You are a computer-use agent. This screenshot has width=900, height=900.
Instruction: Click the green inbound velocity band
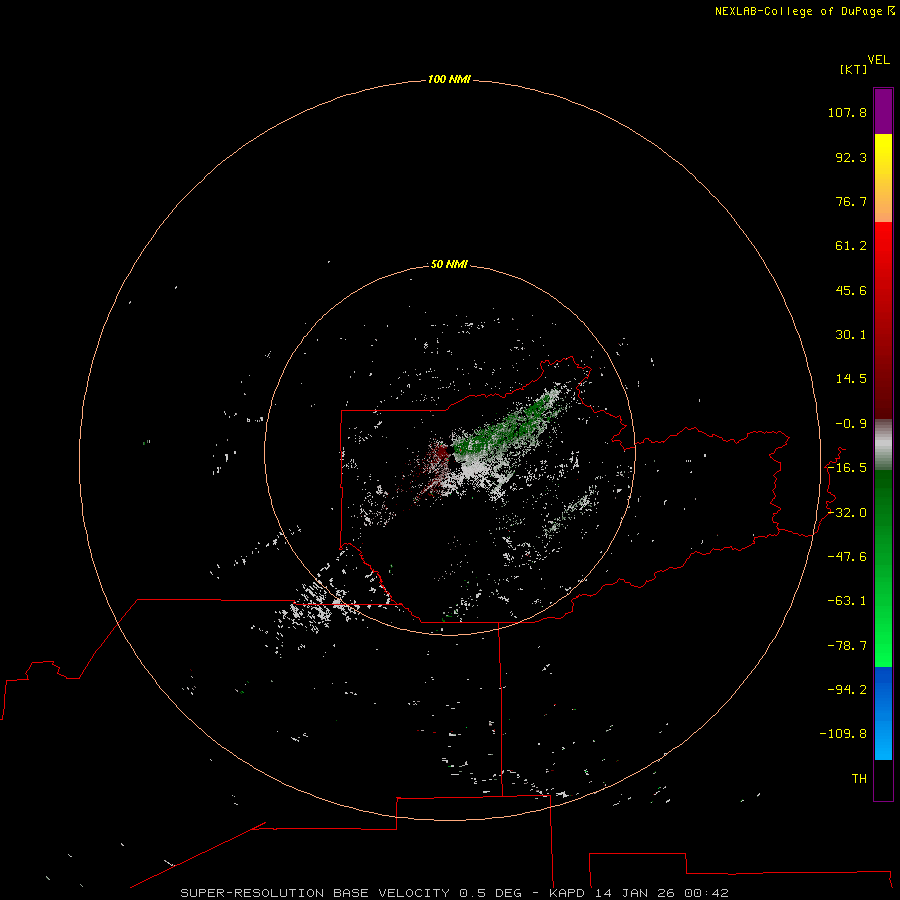coord(505,428)
